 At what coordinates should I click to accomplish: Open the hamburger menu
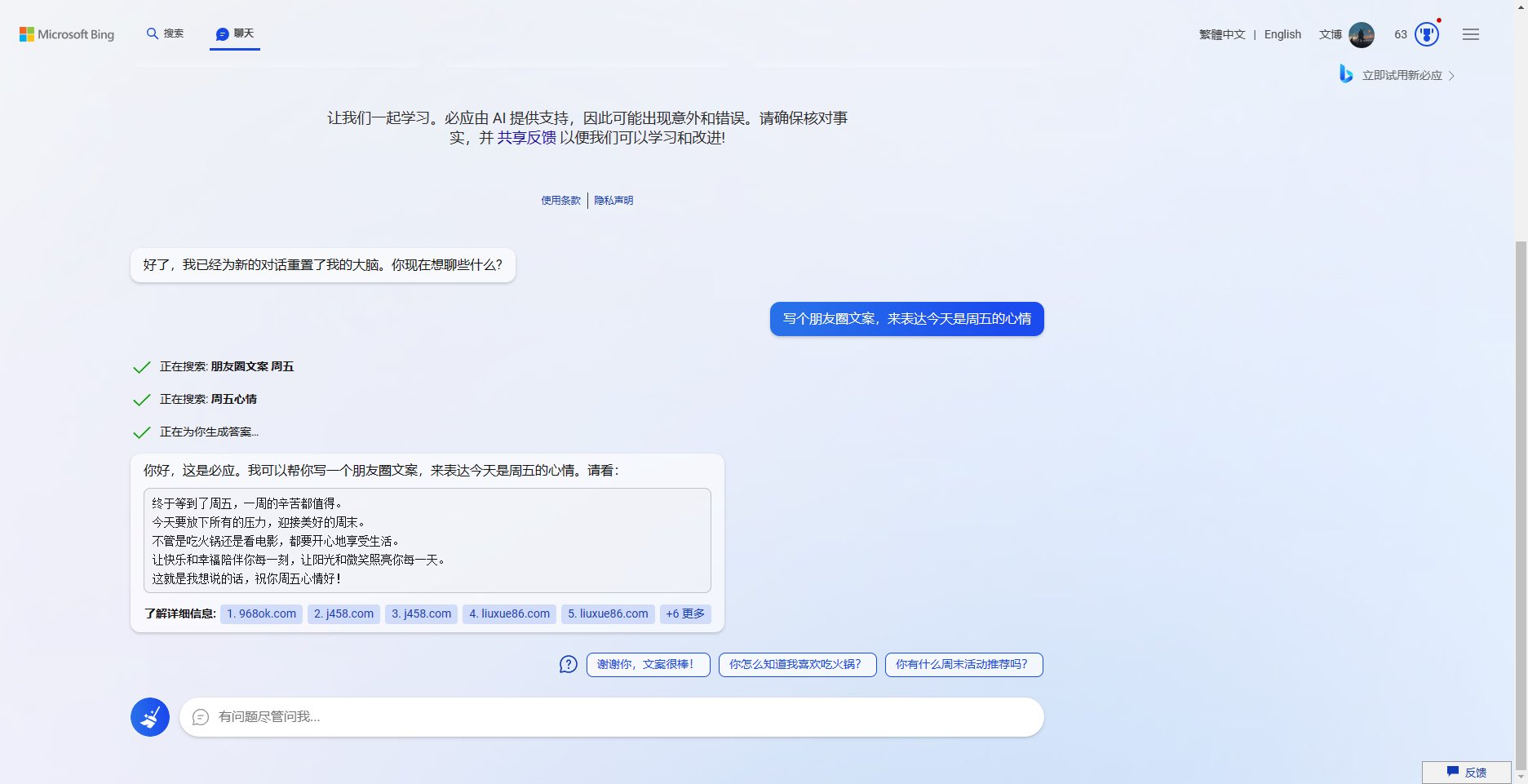[1470, 34]
